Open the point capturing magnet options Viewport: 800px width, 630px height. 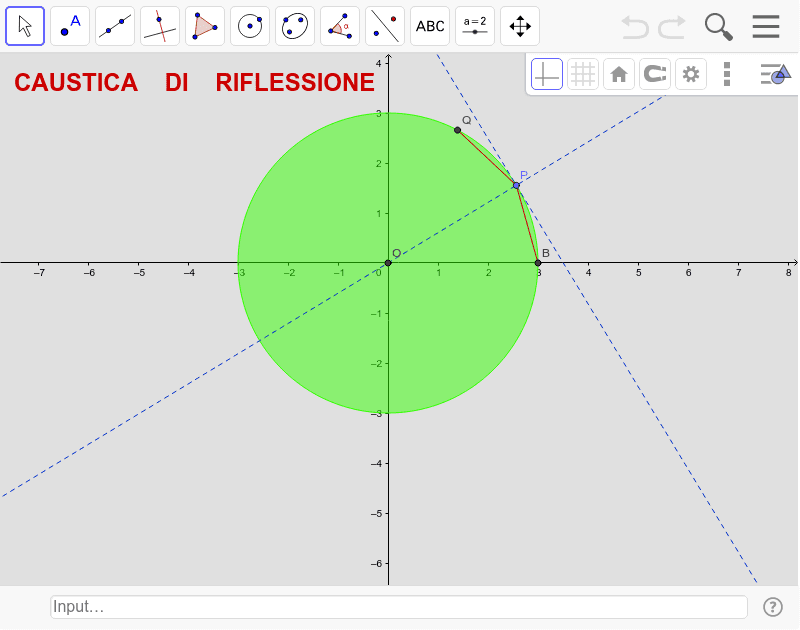(655, 74)
